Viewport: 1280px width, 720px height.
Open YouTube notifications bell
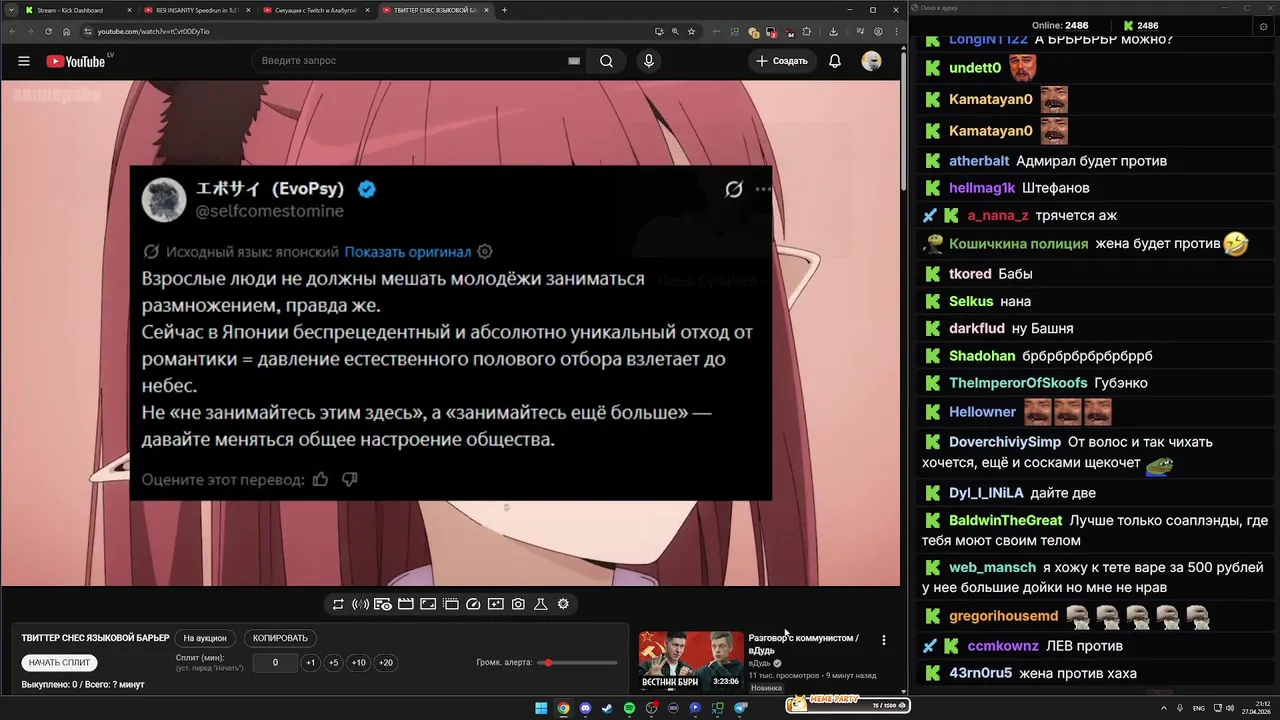point(835,61)
